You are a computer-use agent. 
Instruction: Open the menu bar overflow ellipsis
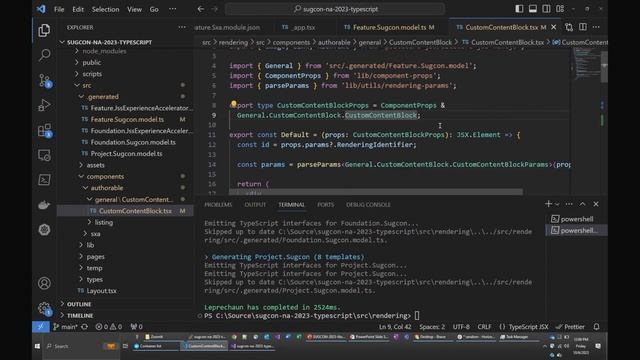pyautogui.click(x=173, y=9)
